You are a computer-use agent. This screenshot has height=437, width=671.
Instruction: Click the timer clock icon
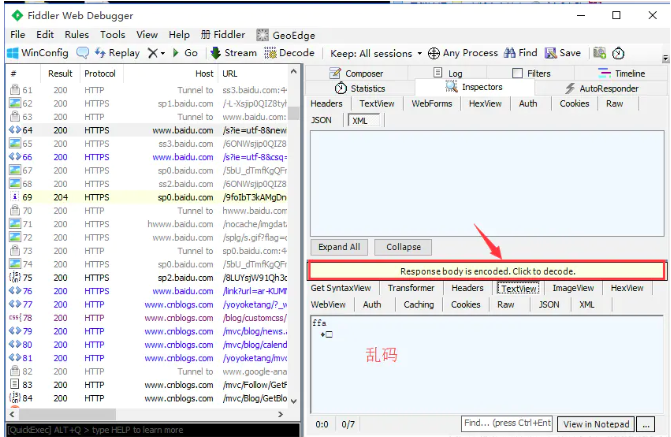pyautogui.click(x=618, y=53)
